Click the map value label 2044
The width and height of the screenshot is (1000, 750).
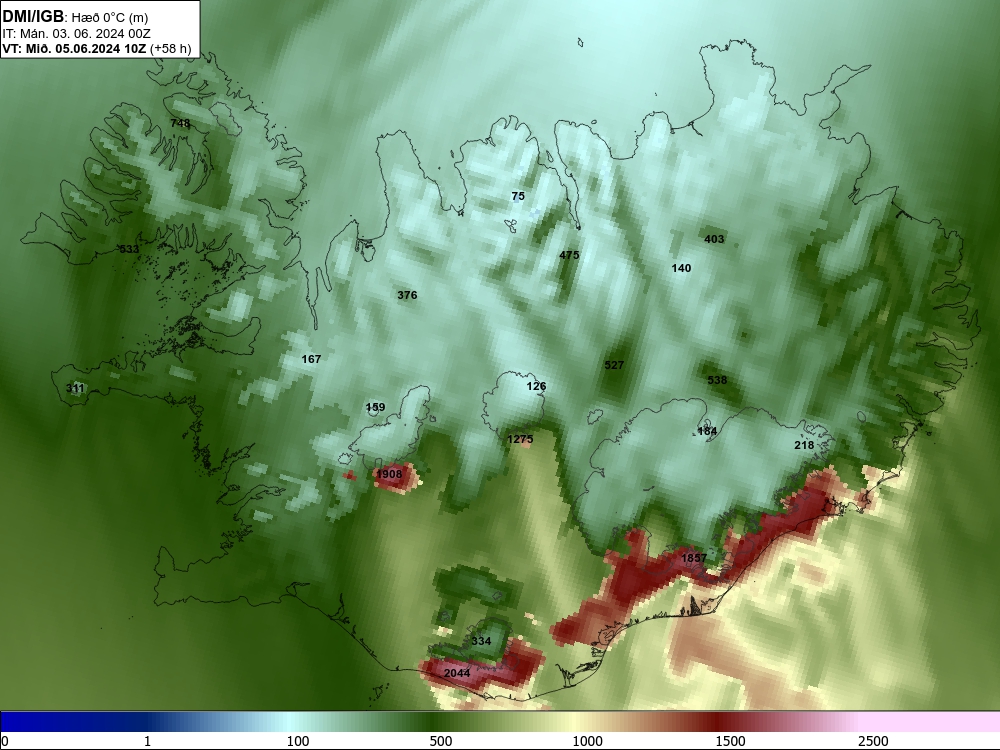tap(457, 673)
